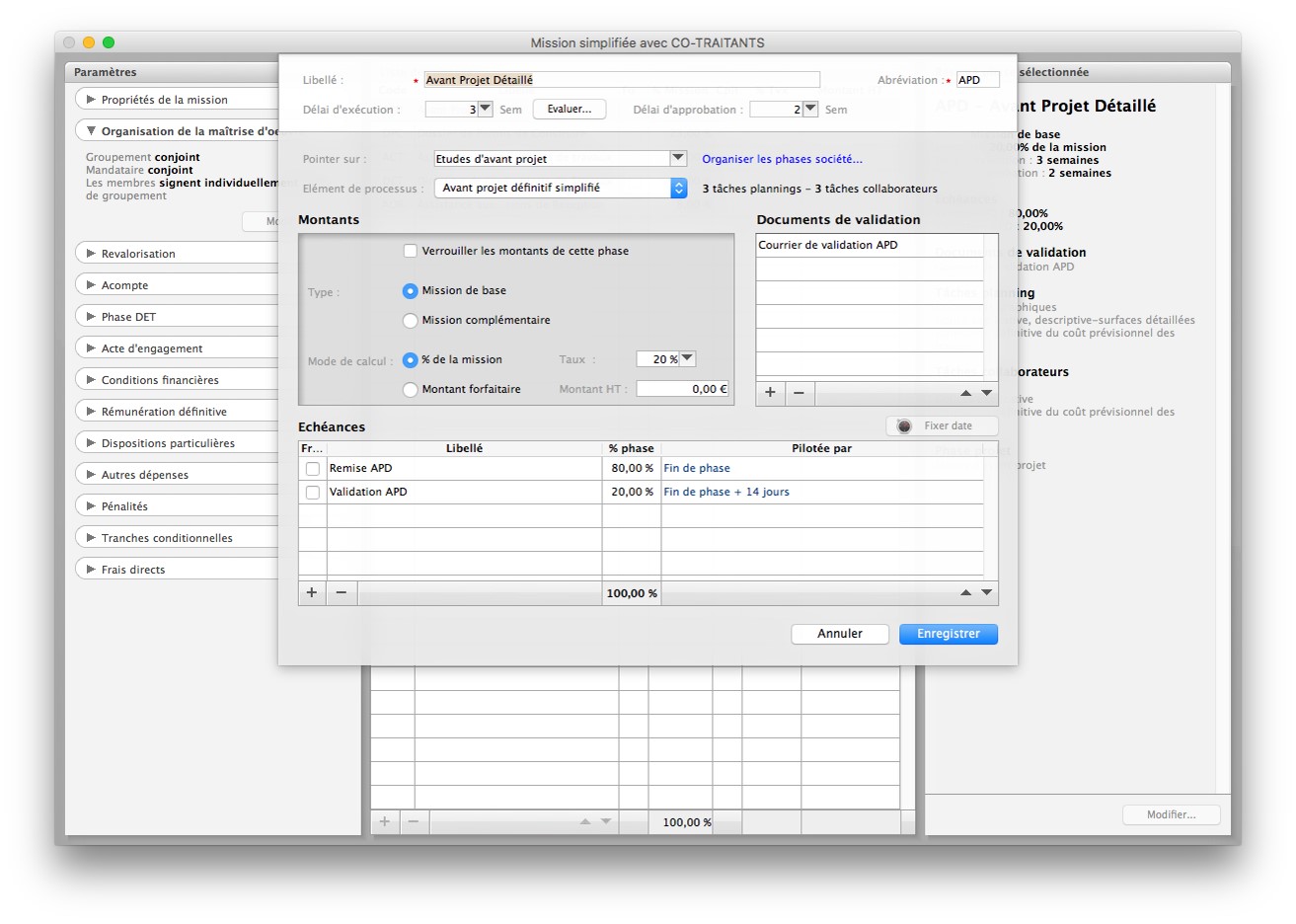Tick checkbox for Remise APD row

(313, 469)
